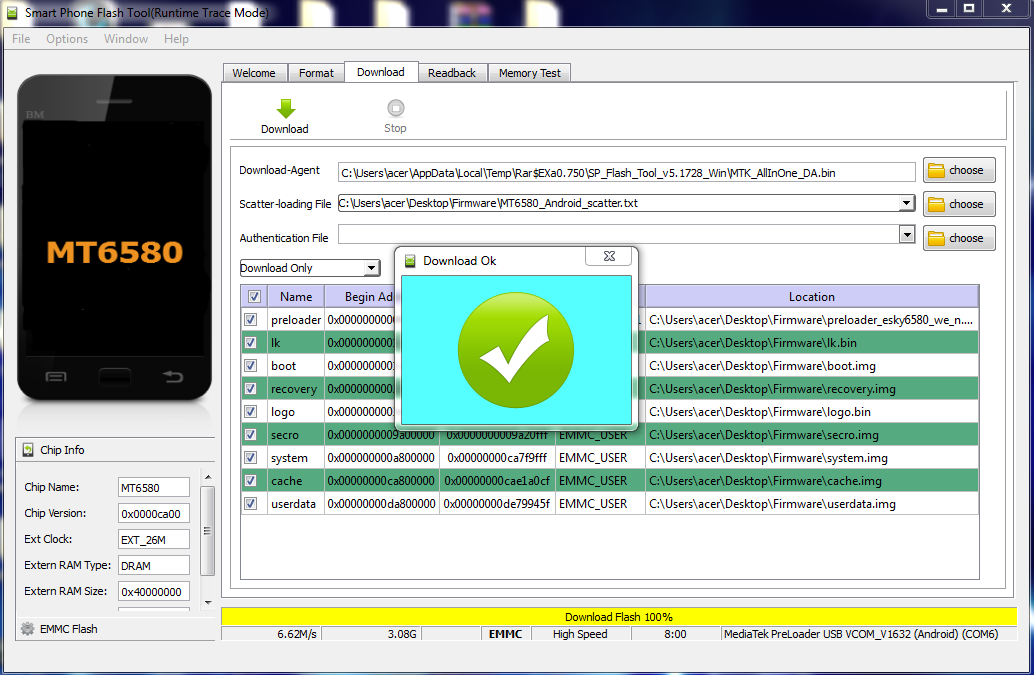This screenshot has height=675, width=1034.
Task: Uncheck the logo partition checkbox
Action: pyautogui.click(x=251, y=412)
